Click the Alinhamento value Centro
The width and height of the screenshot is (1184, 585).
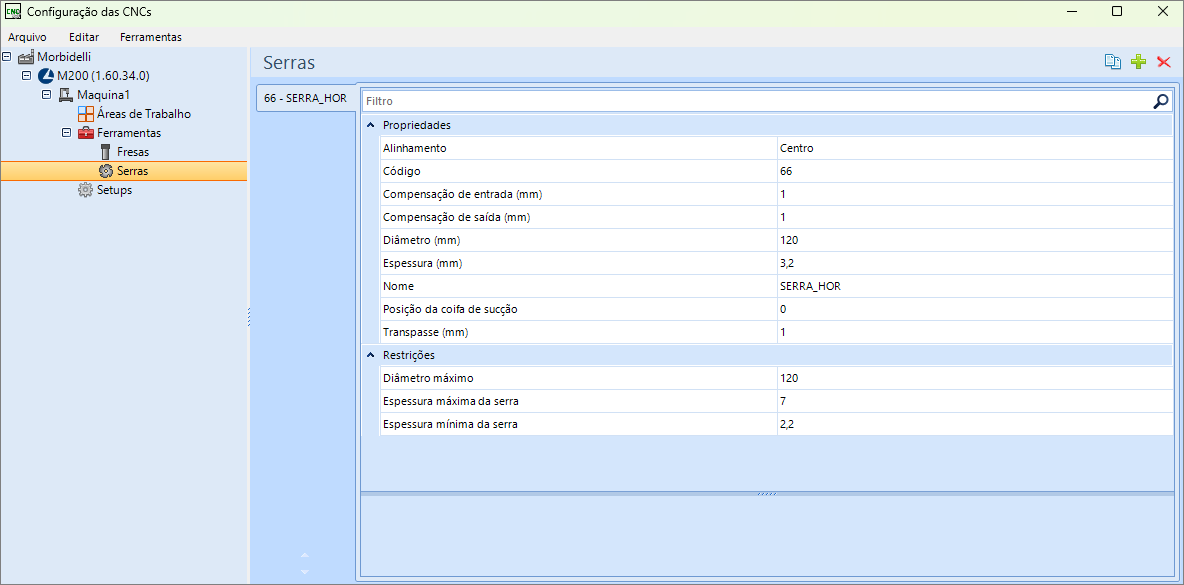point(974,148)
